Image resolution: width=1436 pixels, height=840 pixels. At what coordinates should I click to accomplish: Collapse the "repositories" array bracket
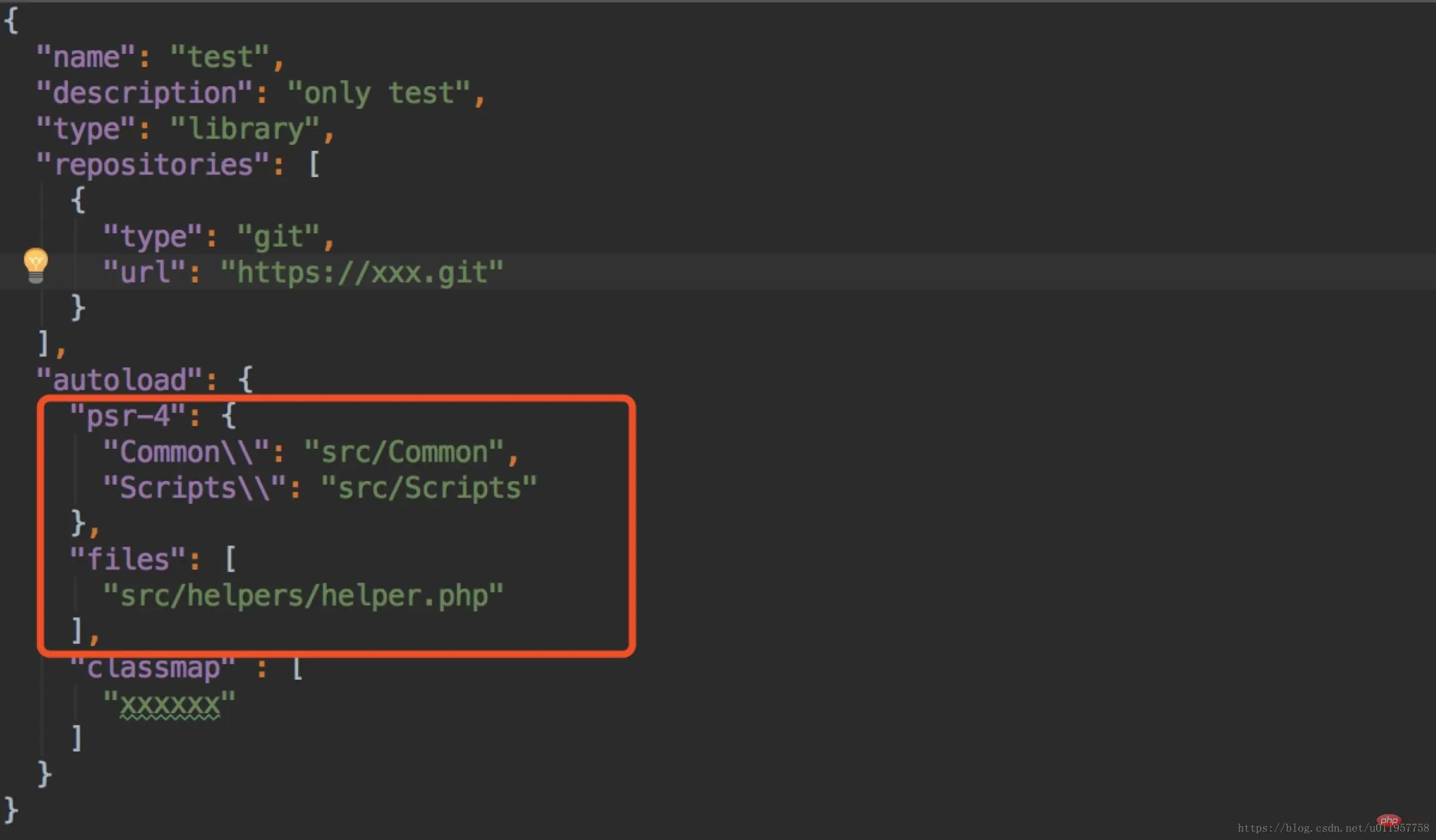click(x=314, y=164)
